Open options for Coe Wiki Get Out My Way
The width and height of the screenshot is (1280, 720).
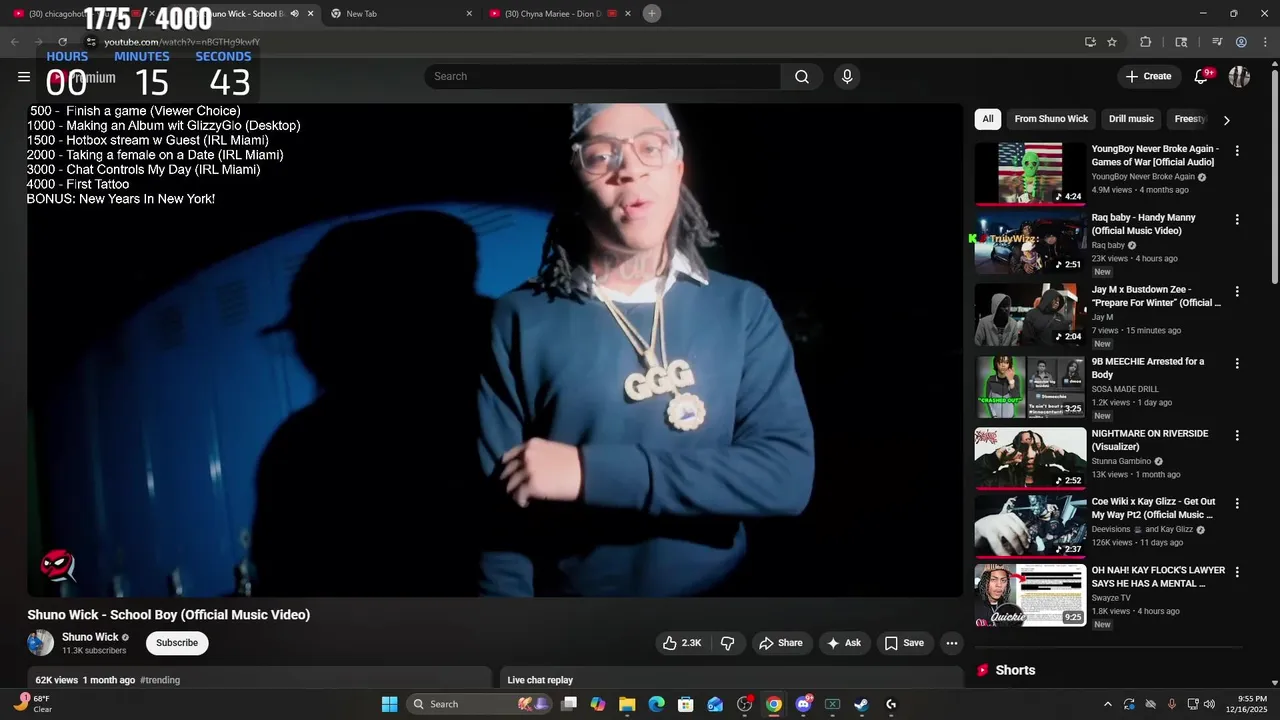click(1237, 503)
